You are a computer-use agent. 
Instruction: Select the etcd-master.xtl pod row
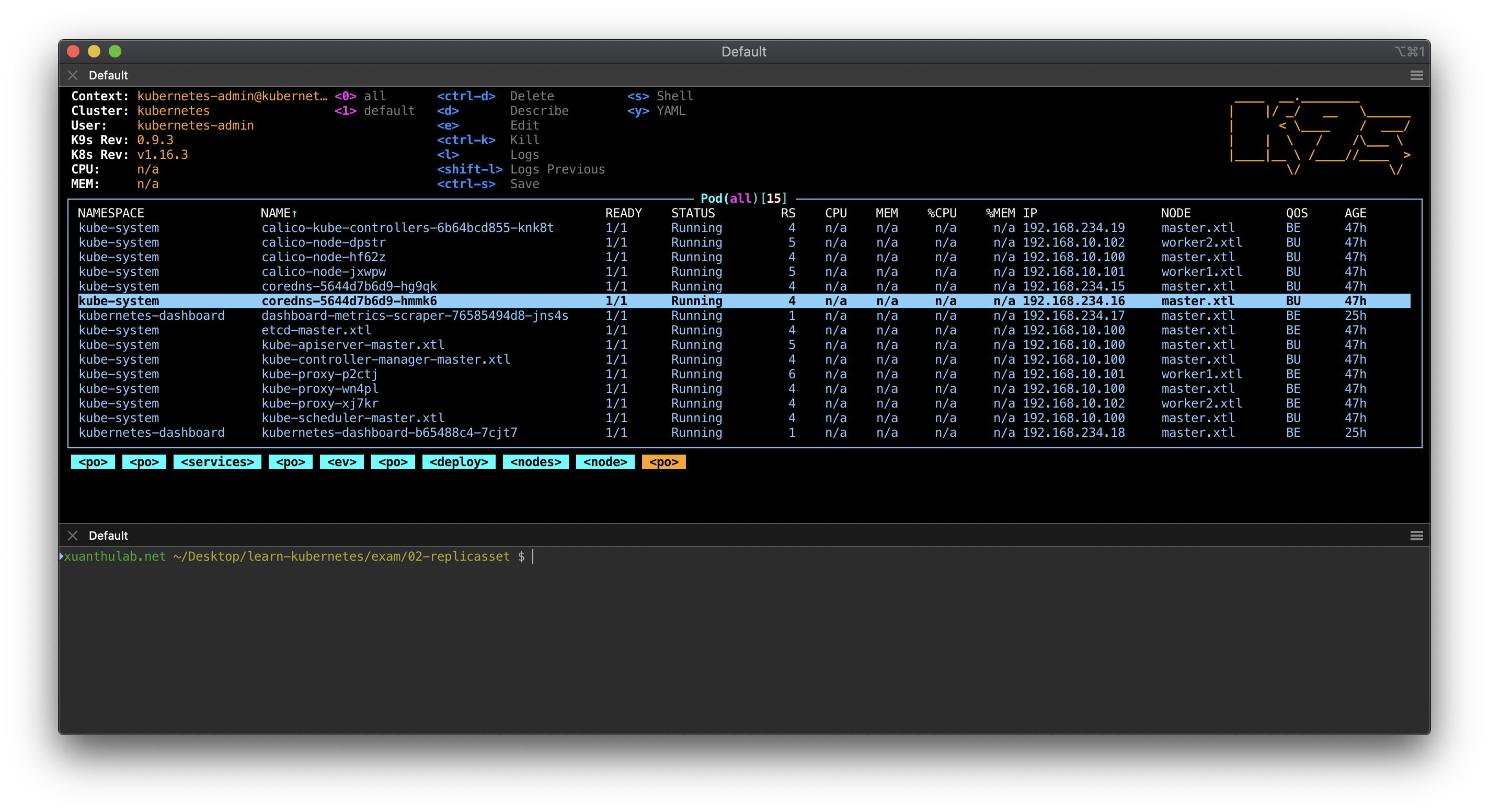[x=316, y=330]
